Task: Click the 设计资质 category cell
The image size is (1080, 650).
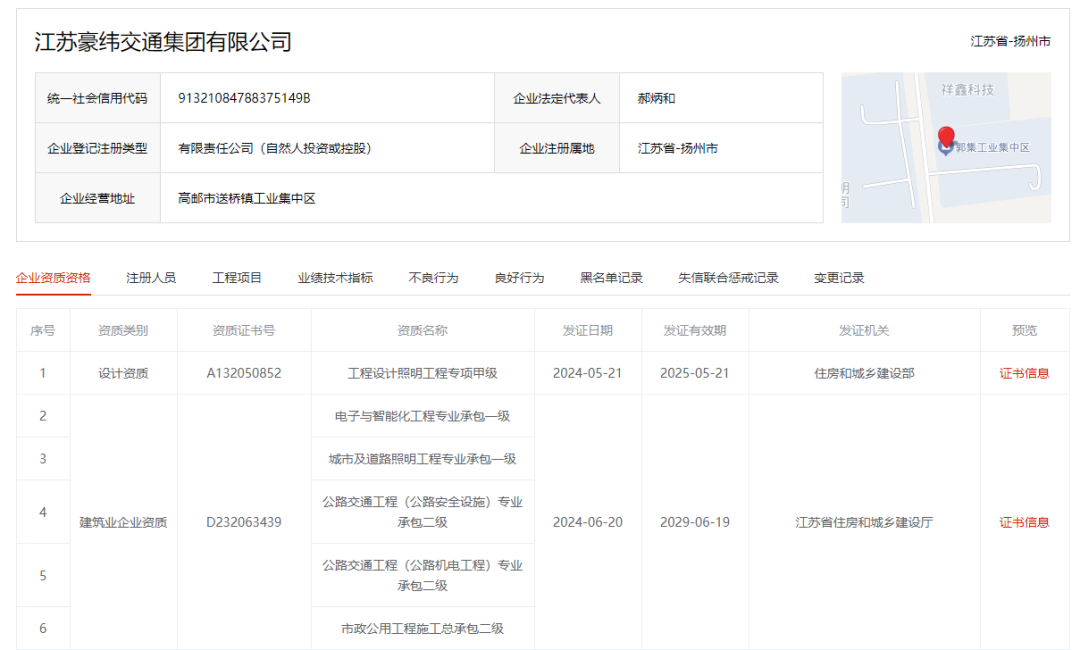Action: [x=123, y=373]
